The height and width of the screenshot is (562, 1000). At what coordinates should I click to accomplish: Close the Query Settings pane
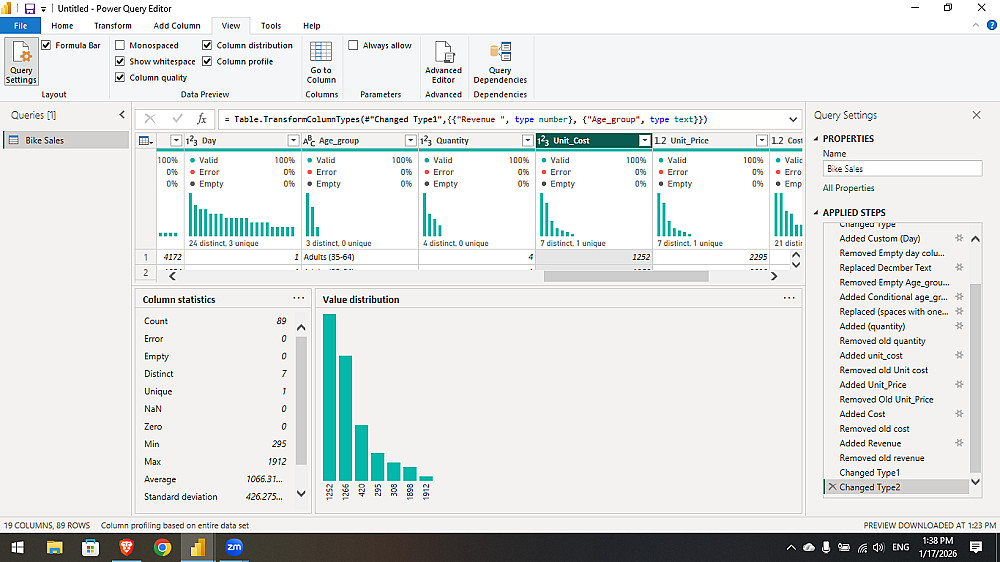(x=976, y=115)
